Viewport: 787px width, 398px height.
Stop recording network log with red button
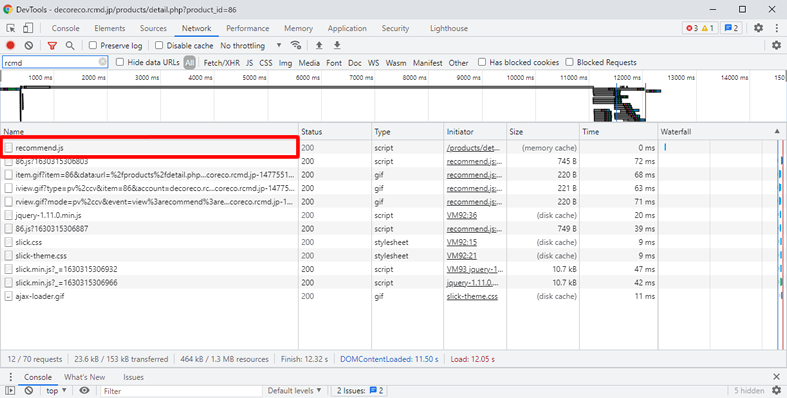click(10, 45)
